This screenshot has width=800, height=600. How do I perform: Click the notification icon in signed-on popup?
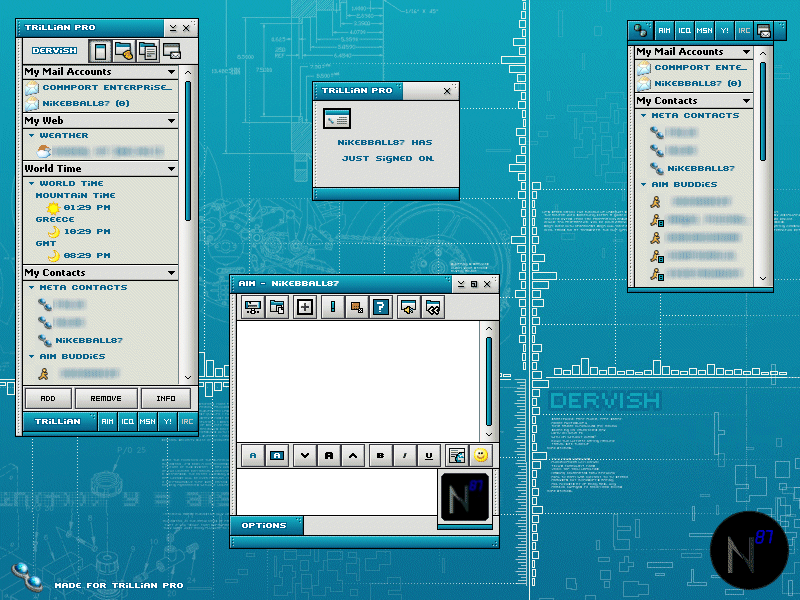(337, 119)
